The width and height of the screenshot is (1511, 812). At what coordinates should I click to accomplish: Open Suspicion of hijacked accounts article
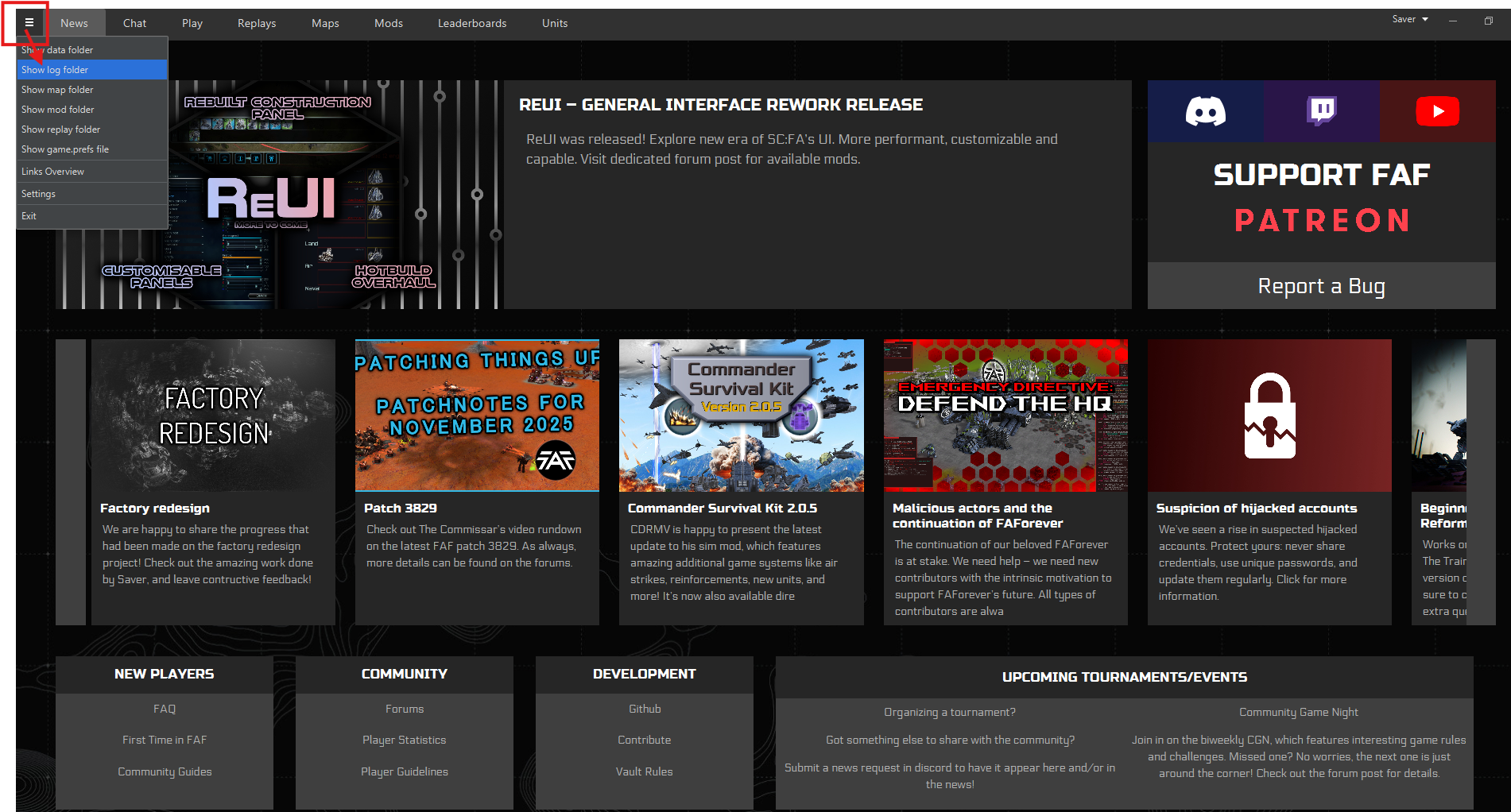(x=1257, y=508)
